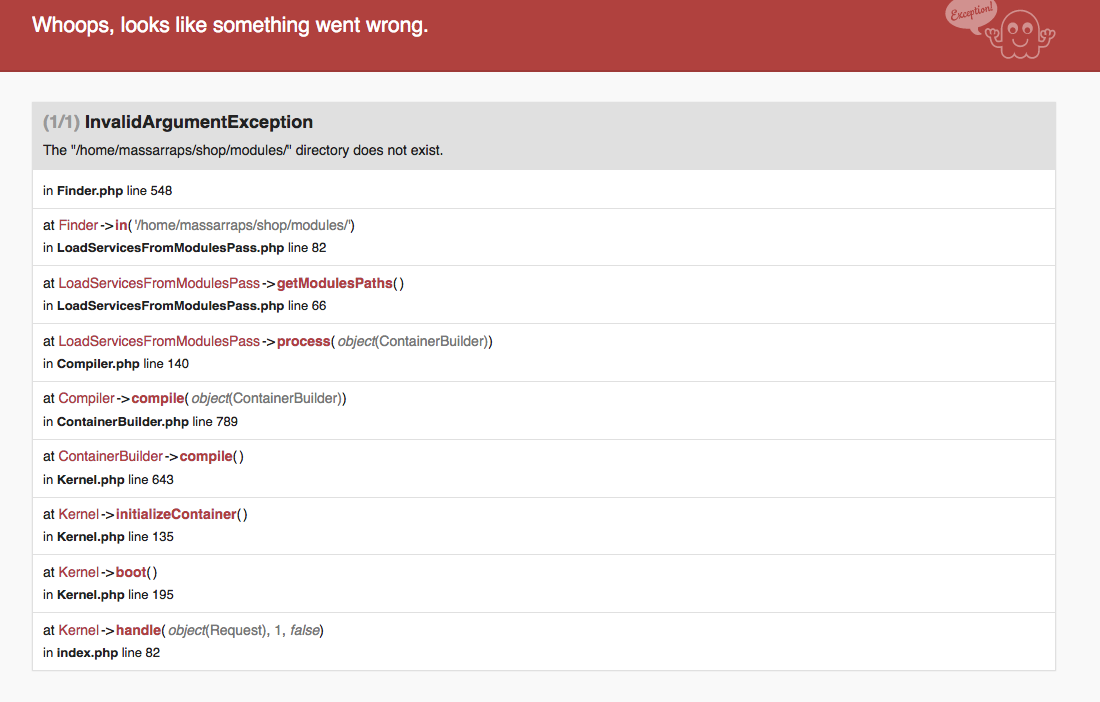
Task: Click the ContainerBuilder class link before compile()
Action: point(110,456)
